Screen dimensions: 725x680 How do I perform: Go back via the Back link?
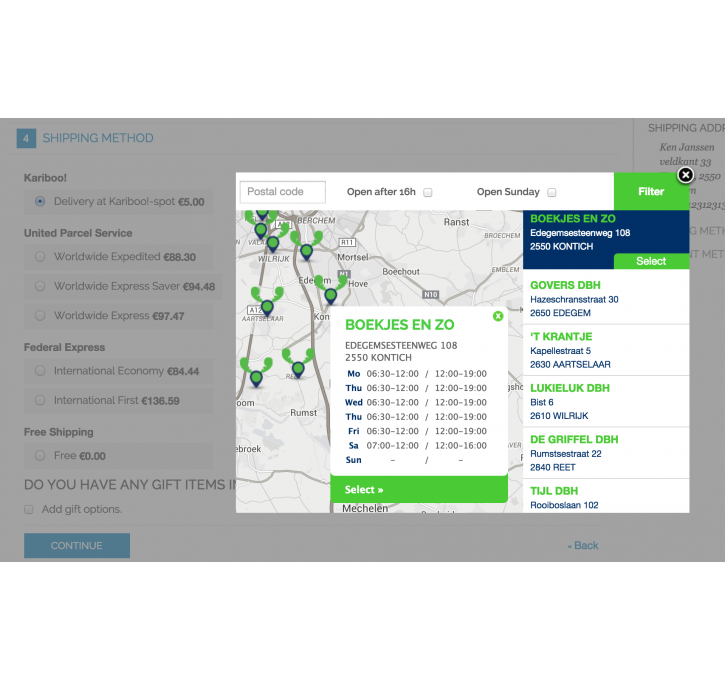point(583,545)
